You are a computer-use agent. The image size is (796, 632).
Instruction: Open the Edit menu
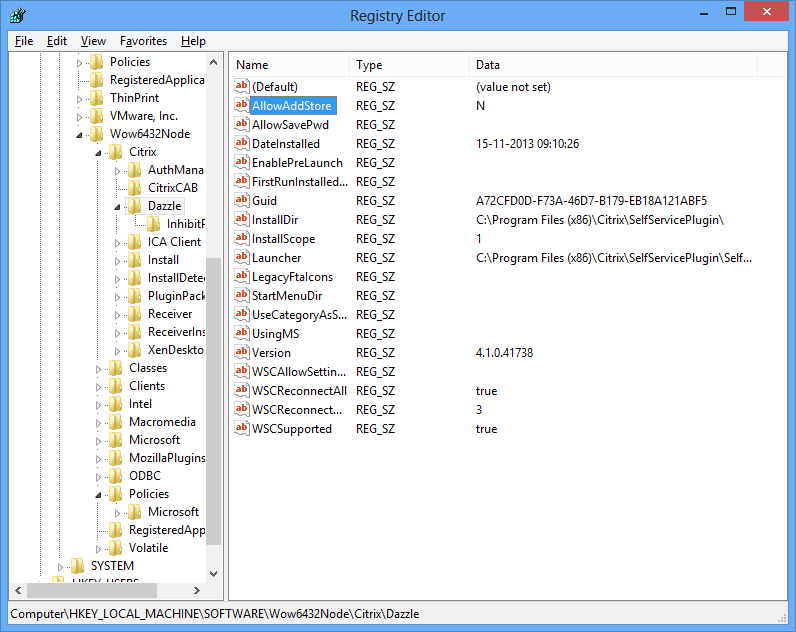coord(56,41)
